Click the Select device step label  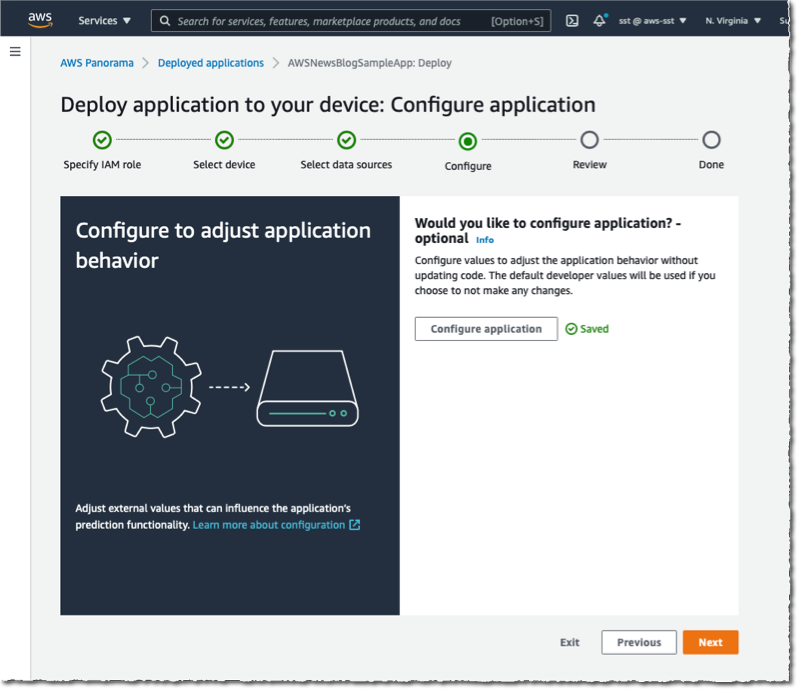point(224,164)
